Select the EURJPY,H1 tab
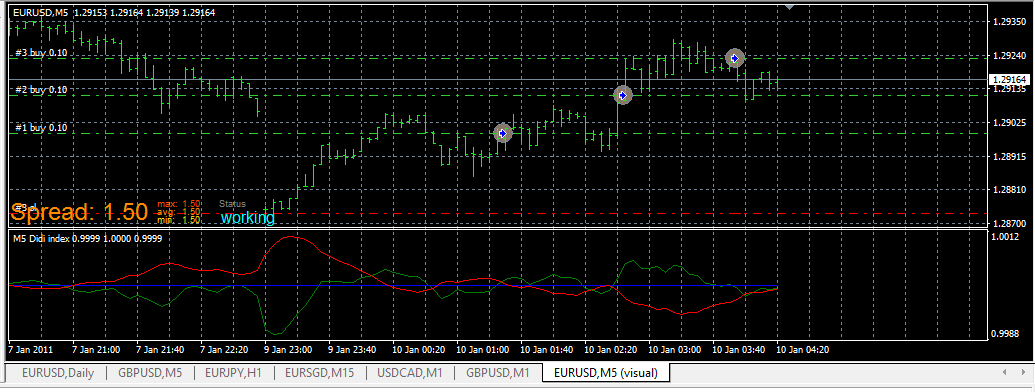This screenshot has height=392, width=1035. tap(233, 373)
